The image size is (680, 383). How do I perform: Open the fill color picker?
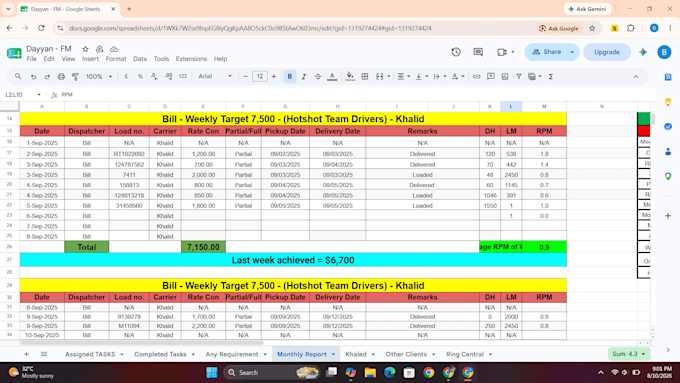350,76
